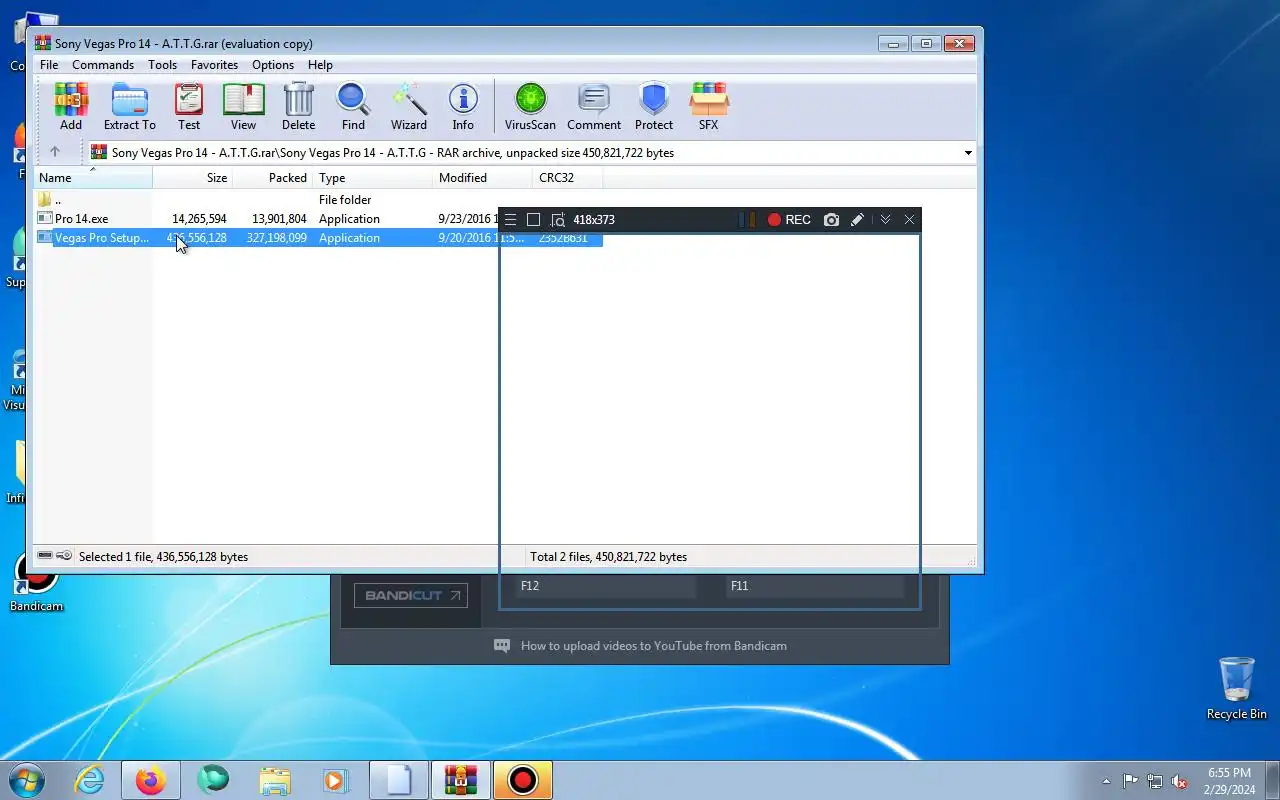Start recording with the REC button
The height and width of the screenshot is (800, 1280).
click(789, 220)
